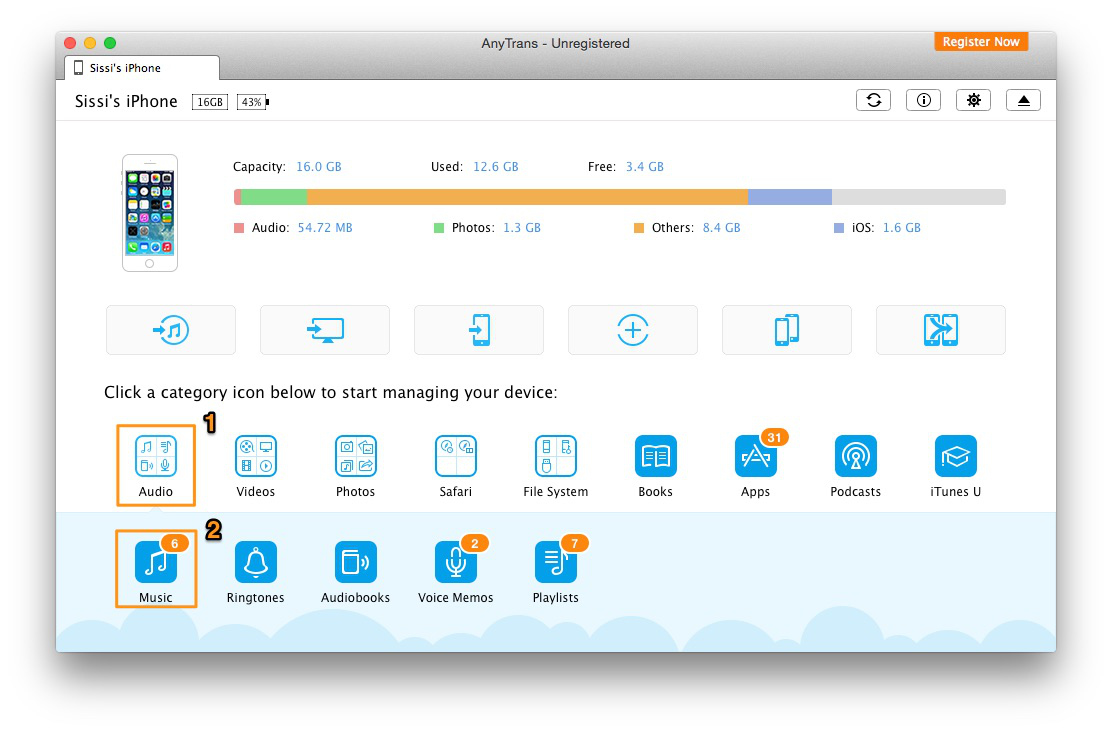Open the Audiobooks subcategory
The image size is (1112, 732).
(355, 562)
